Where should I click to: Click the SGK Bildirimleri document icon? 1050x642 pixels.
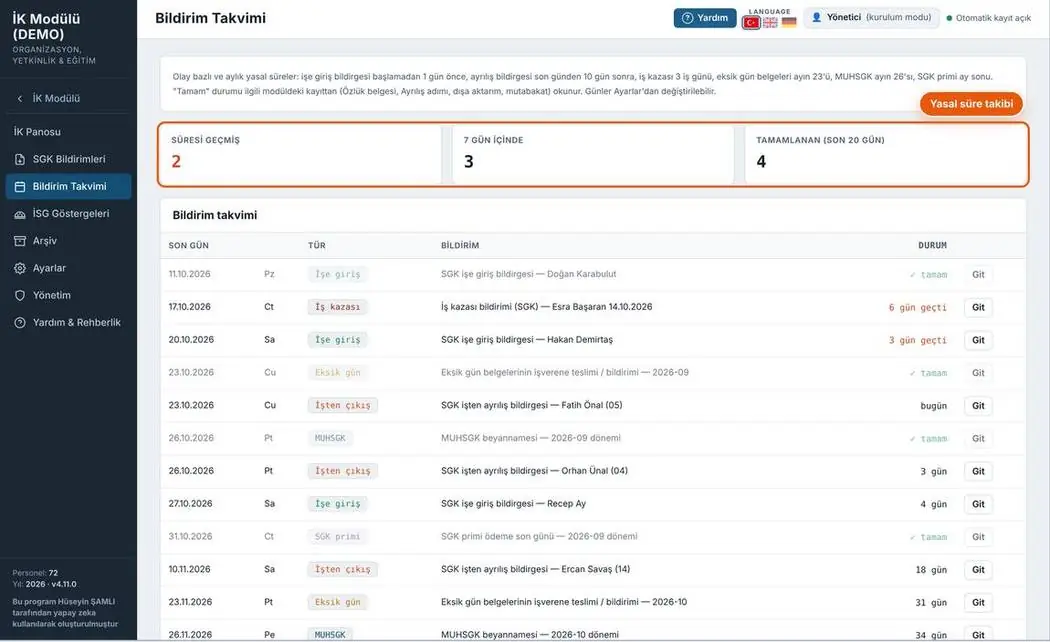[x=20, y=159]
